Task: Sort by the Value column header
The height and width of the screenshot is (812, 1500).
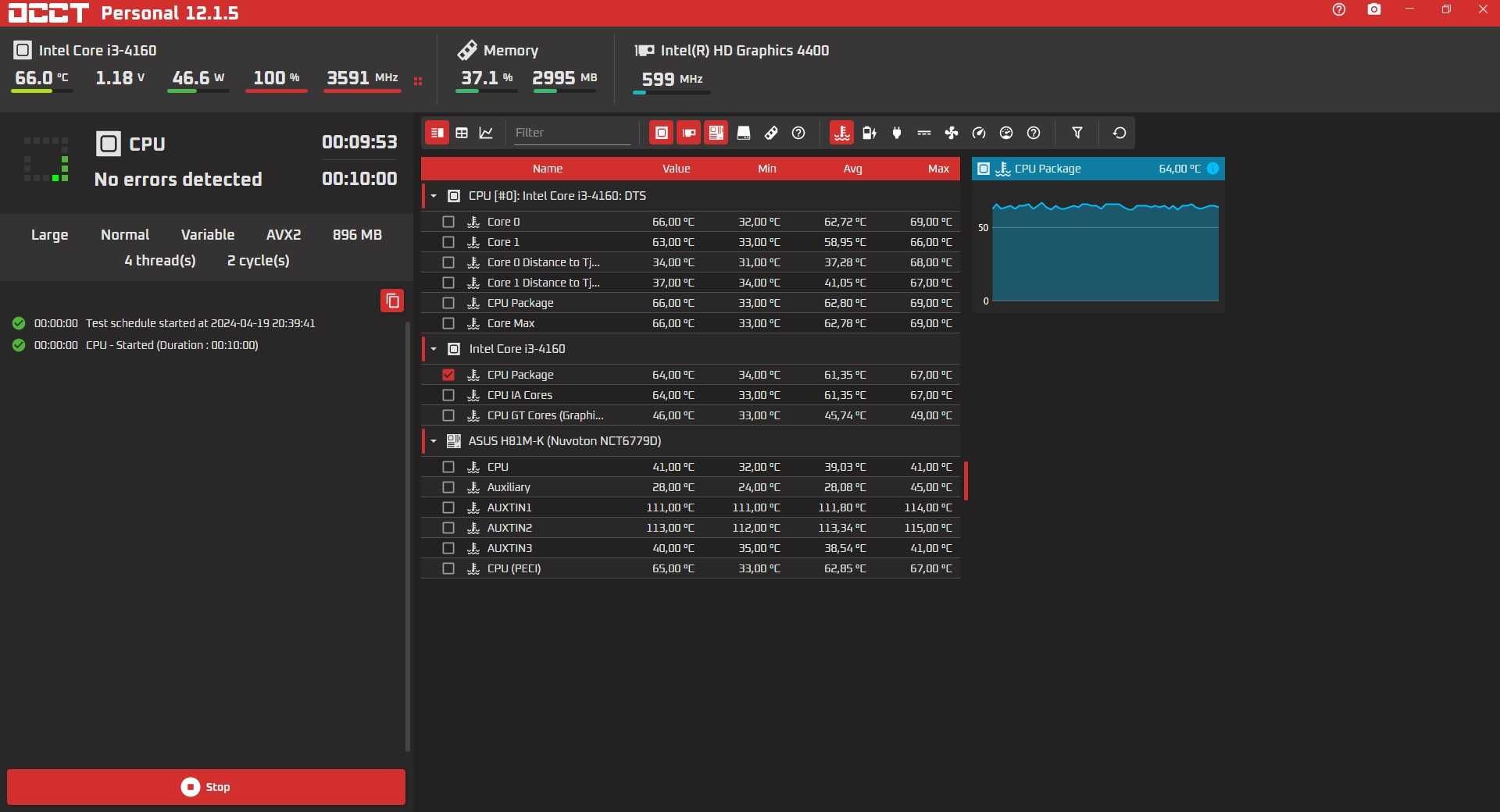Action: (677, 169)
